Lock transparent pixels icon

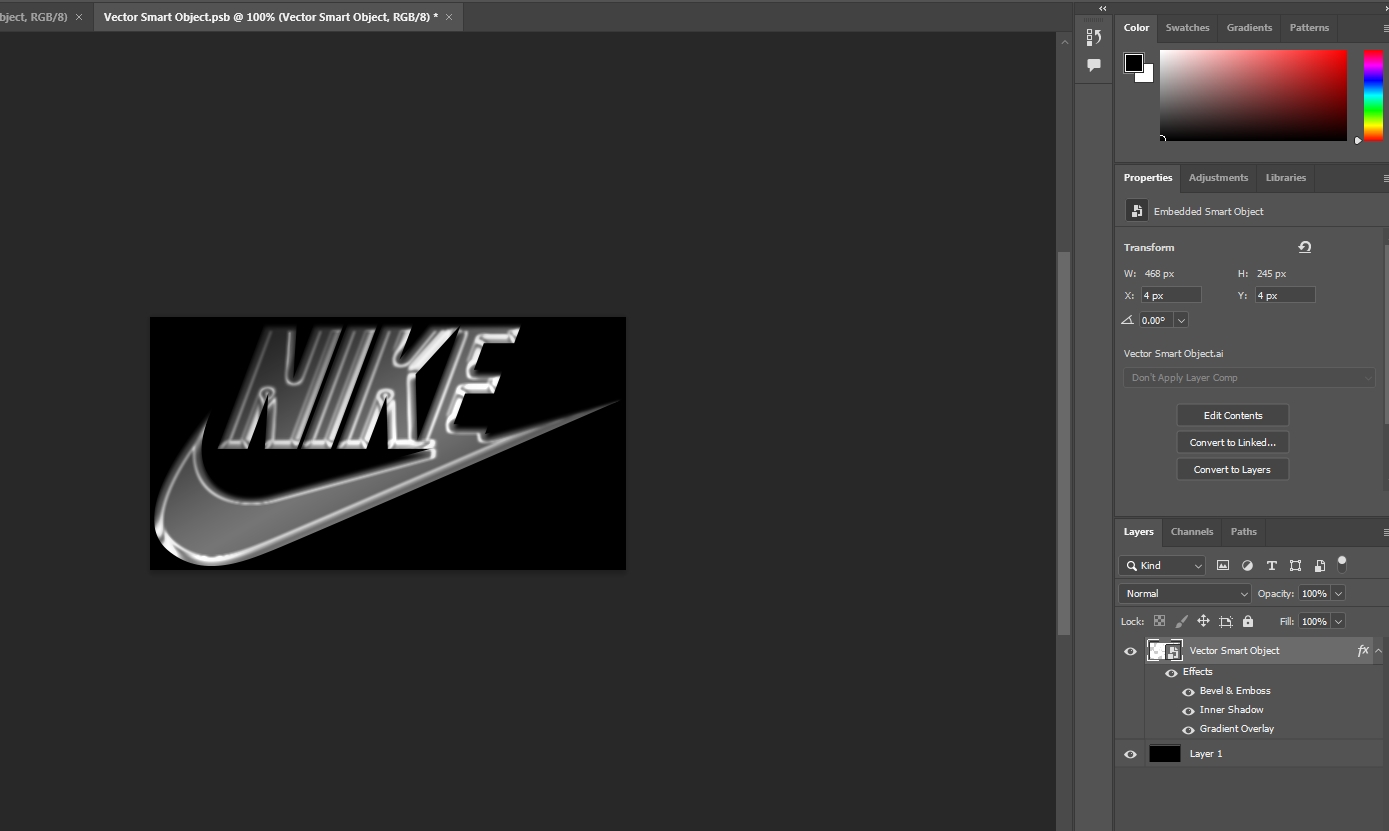[1159, 621]
